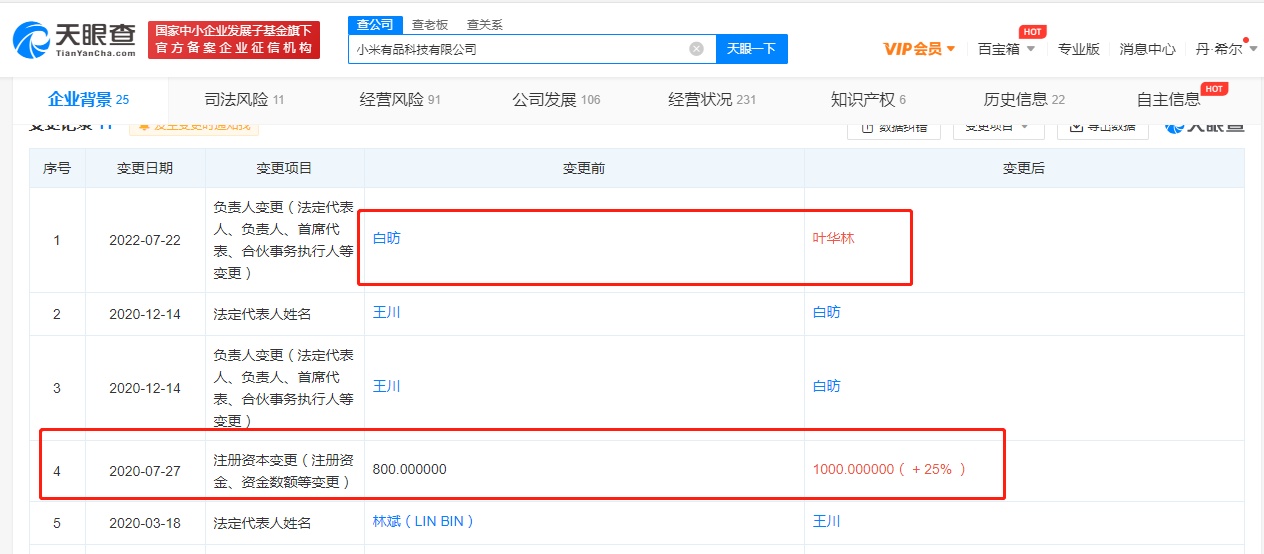Open 王川 link in row 3 变更前

click(x=386, y=386)
